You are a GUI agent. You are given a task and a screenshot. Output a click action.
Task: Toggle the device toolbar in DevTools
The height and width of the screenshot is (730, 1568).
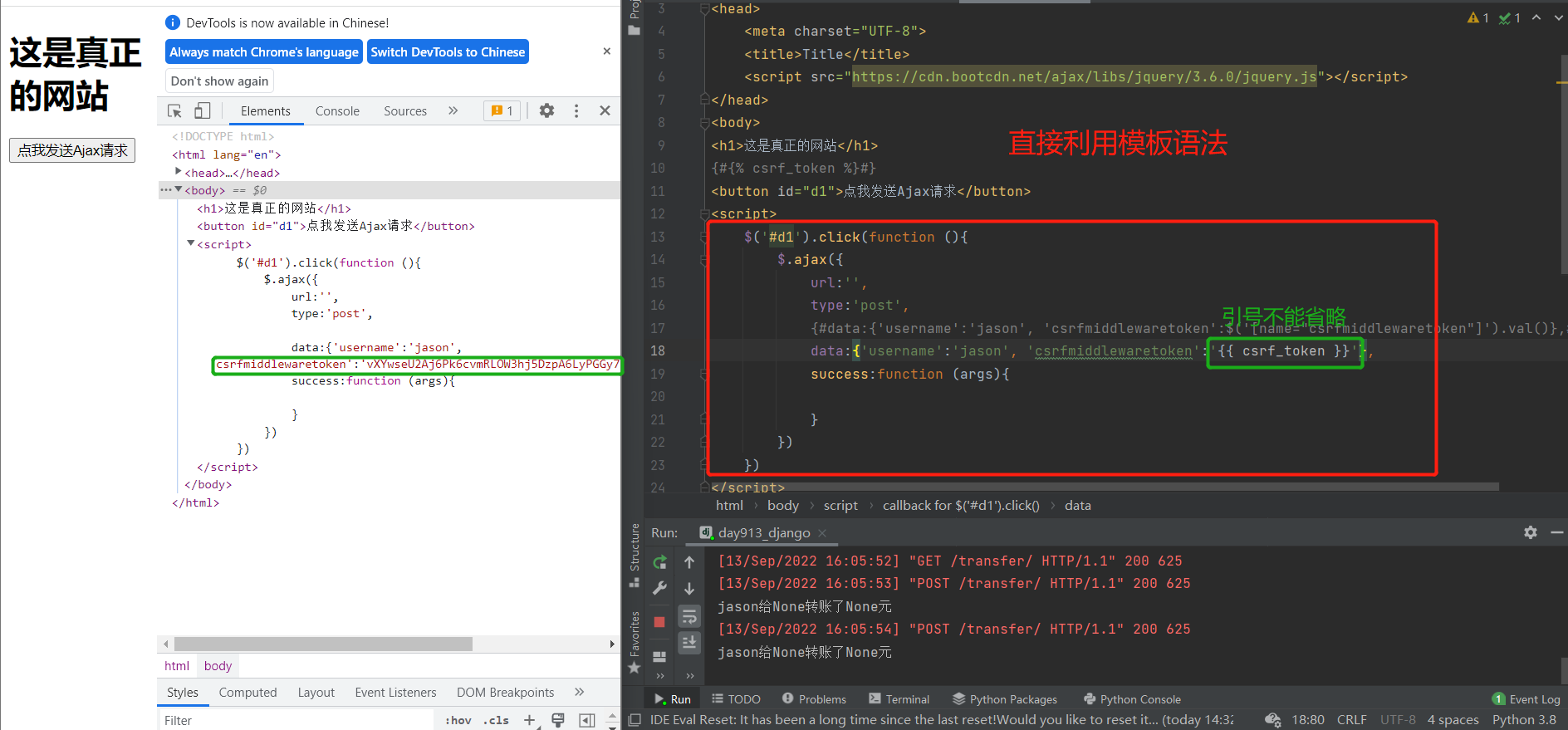click(202, 111)
